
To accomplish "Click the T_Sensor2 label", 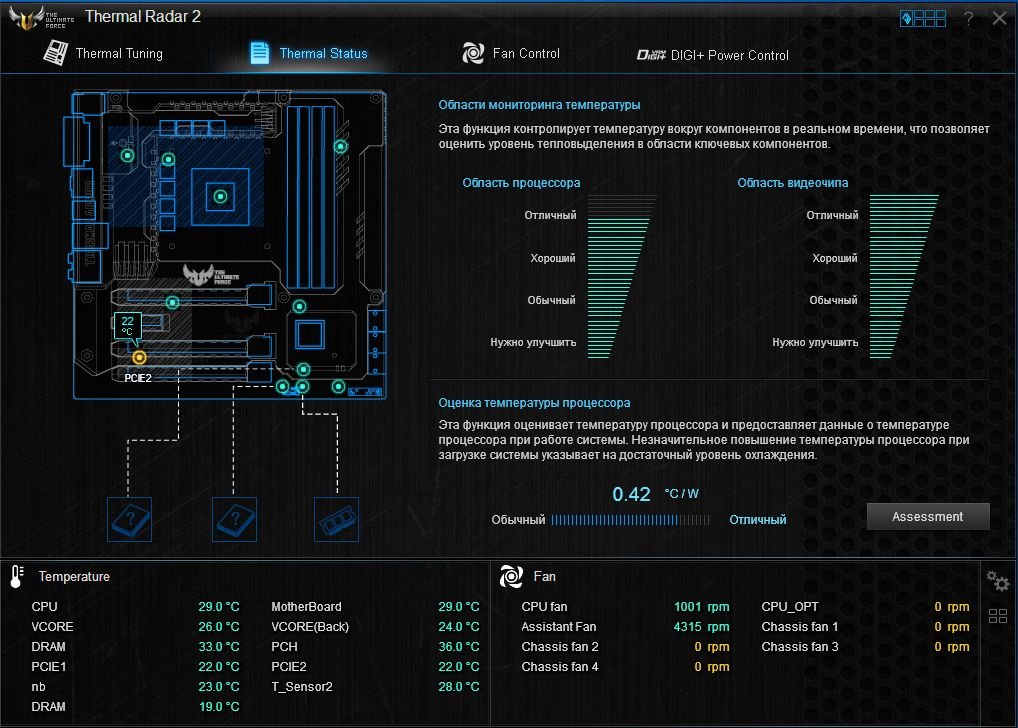I will (302, 686).
